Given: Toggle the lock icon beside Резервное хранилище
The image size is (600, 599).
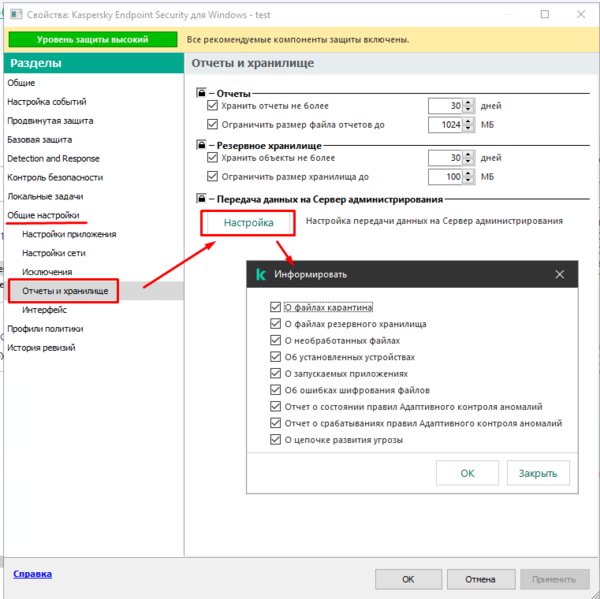Looking at the screenshot, I should click(201, 145).
